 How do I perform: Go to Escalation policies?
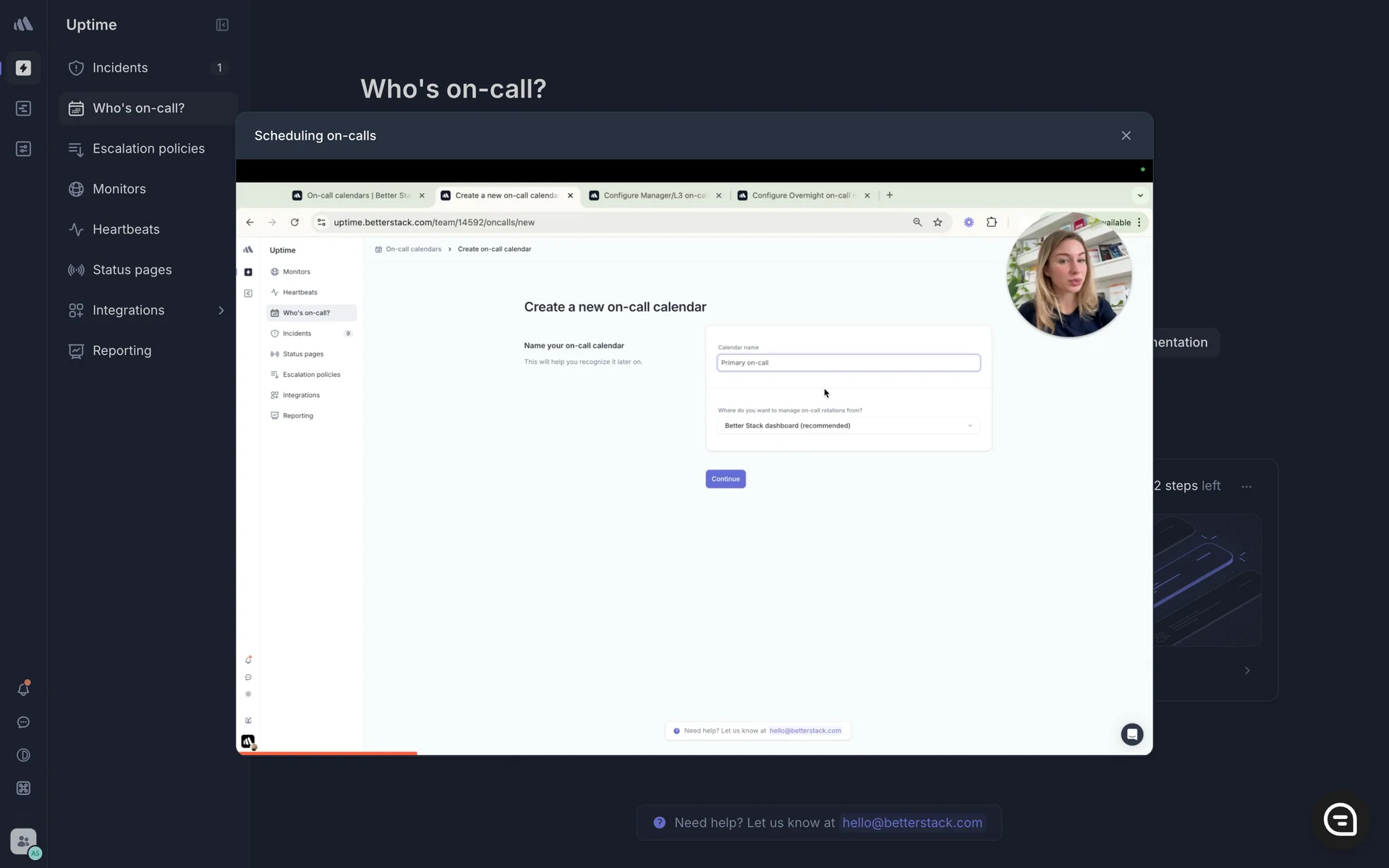[x=148, y=149]
